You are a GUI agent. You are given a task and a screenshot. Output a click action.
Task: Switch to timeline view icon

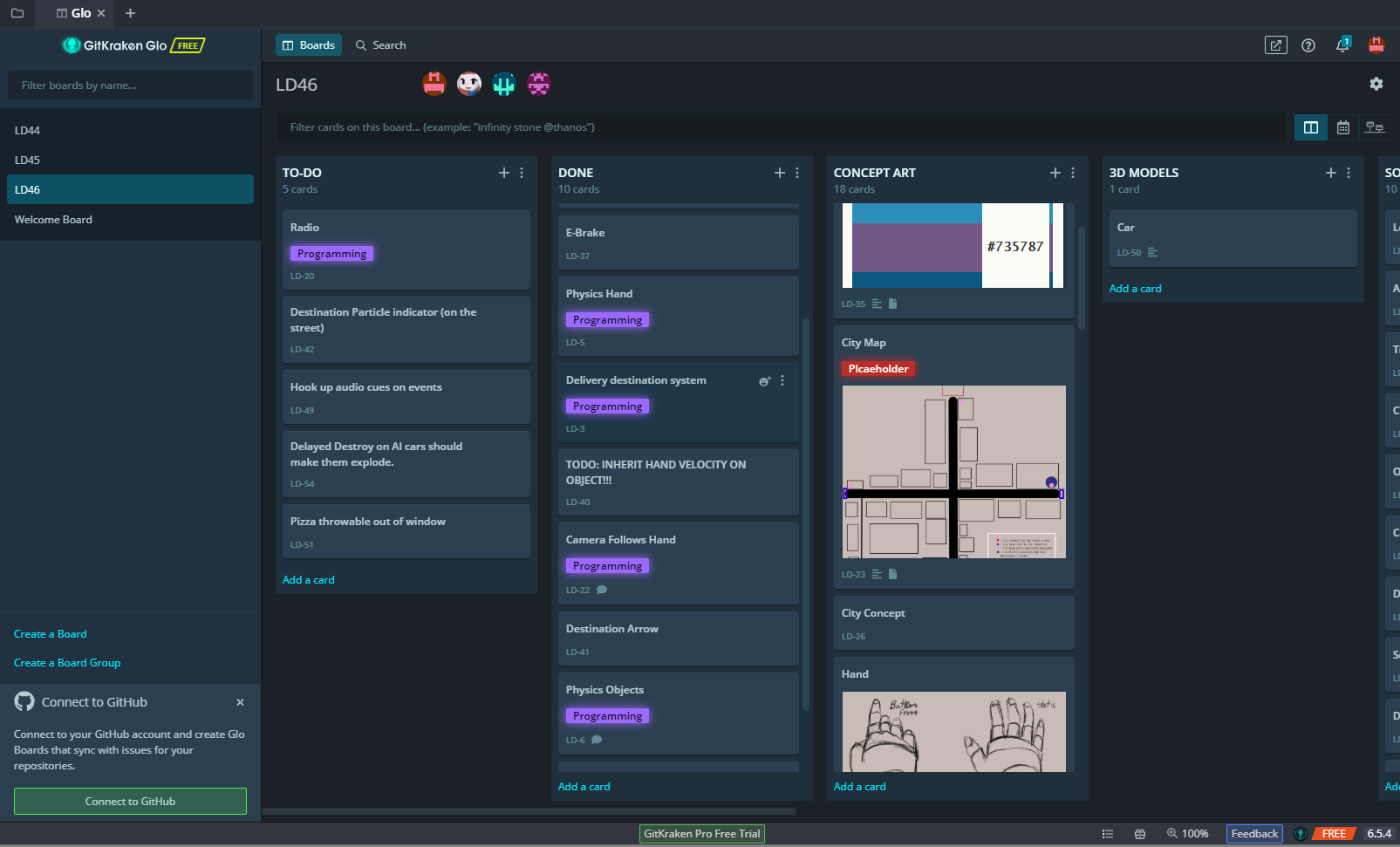coord(1375,127)
